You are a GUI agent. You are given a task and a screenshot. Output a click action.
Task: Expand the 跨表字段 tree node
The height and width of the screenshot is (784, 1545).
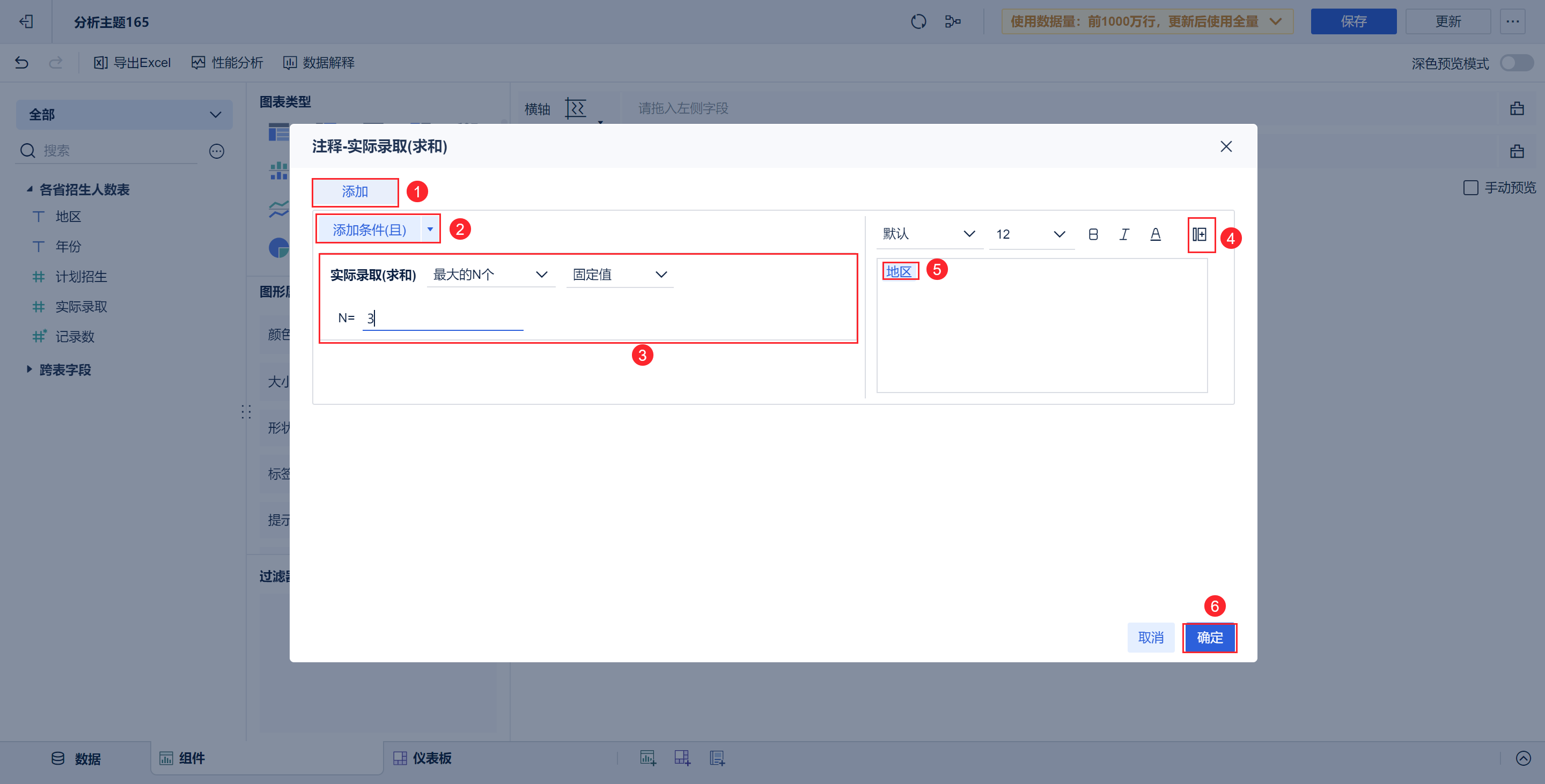30,370
